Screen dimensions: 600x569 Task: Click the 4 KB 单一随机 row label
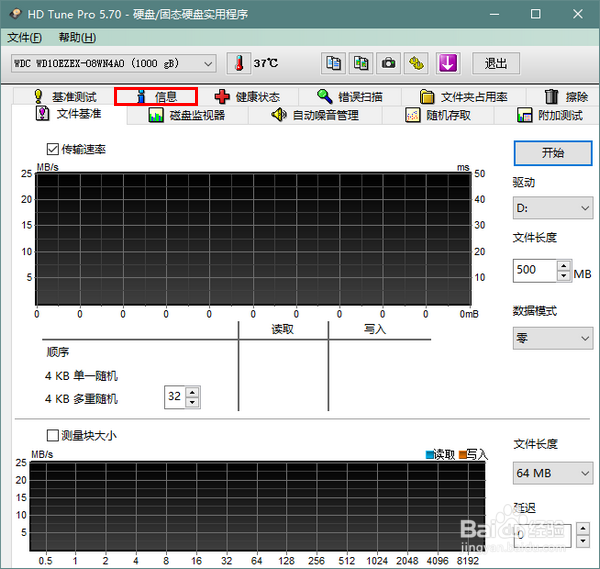(81, 376)
